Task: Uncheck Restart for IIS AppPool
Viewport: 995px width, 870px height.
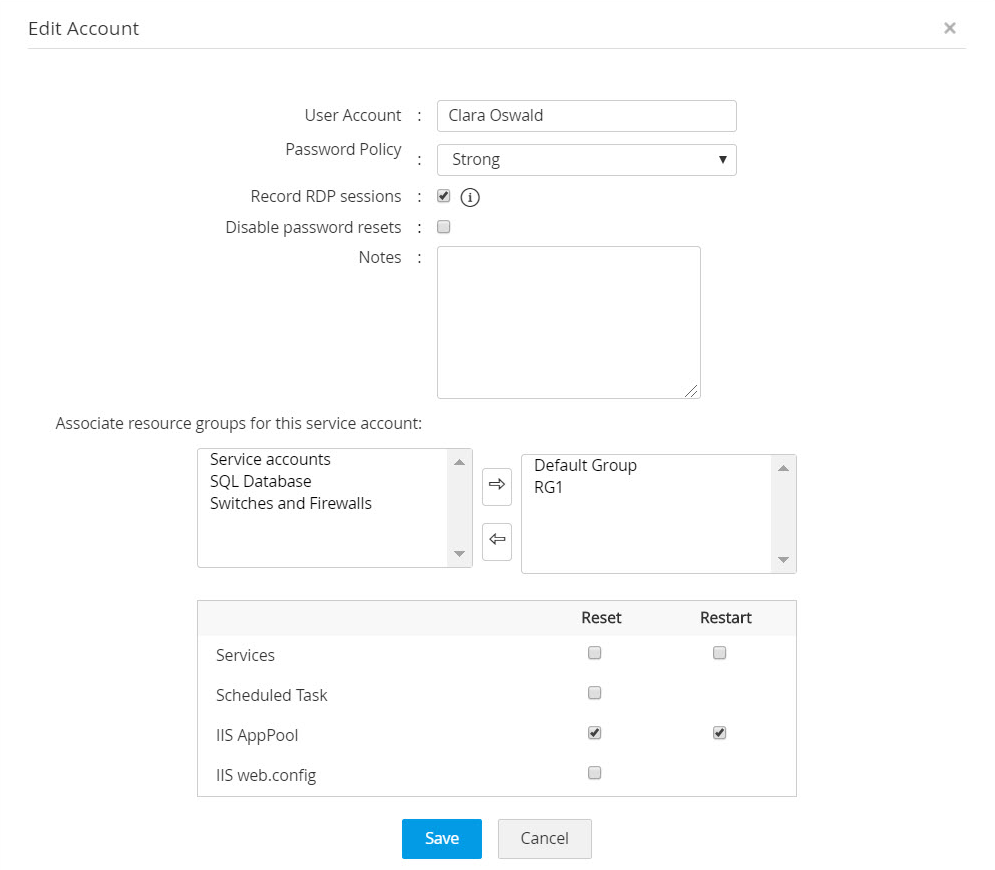Action: (x=719, y=733)
